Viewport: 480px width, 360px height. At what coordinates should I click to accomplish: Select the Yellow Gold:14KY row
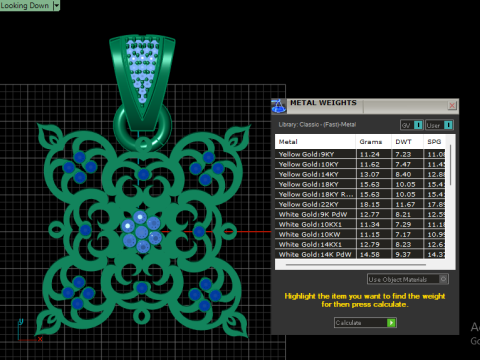360,174
